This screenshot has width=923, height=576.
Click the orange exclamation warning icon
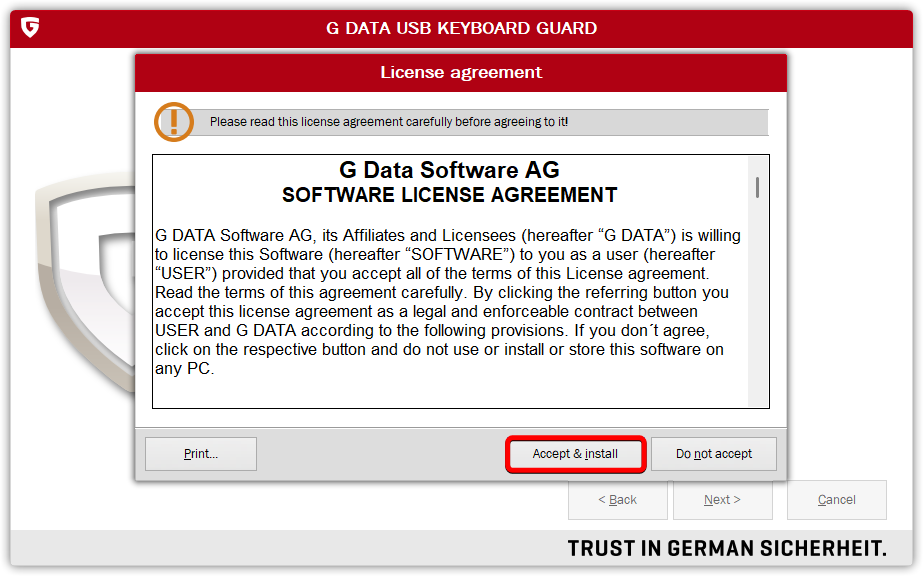(174, 122)
